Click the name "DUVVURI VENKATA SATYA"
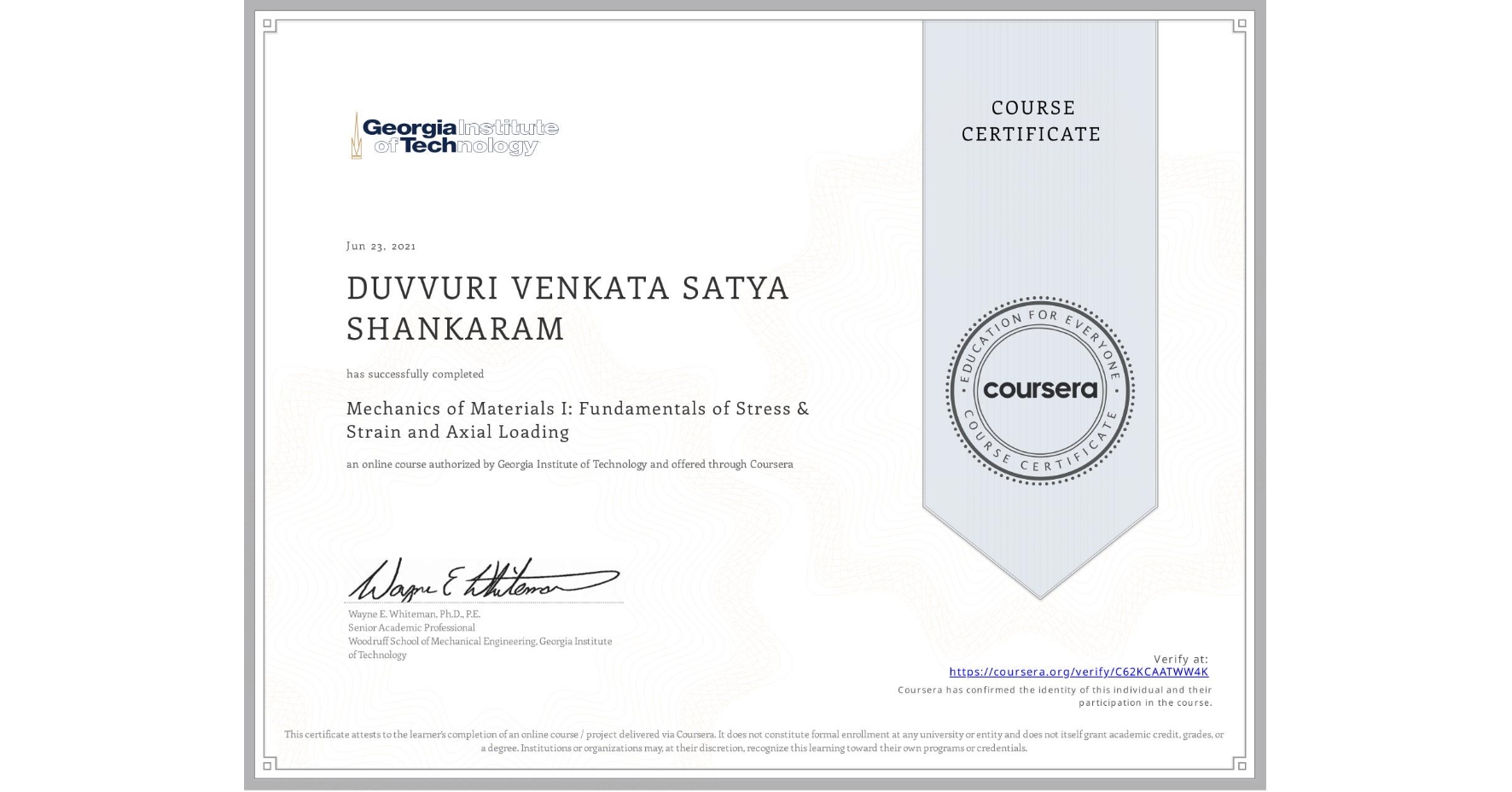The height and width of the screenshot is (792, 1512). 567,288
